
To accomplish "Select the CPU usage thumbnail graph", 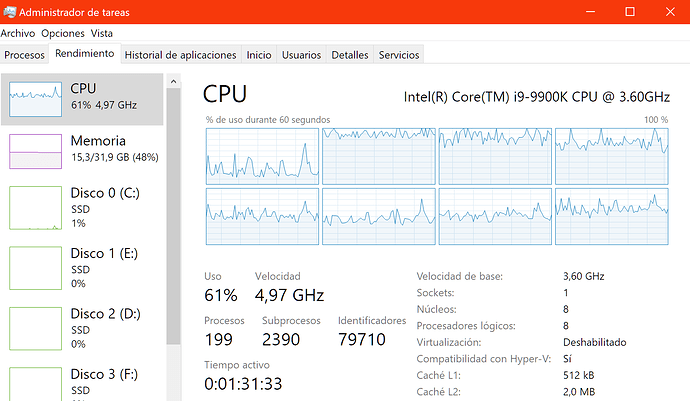I will pos(35,99).
